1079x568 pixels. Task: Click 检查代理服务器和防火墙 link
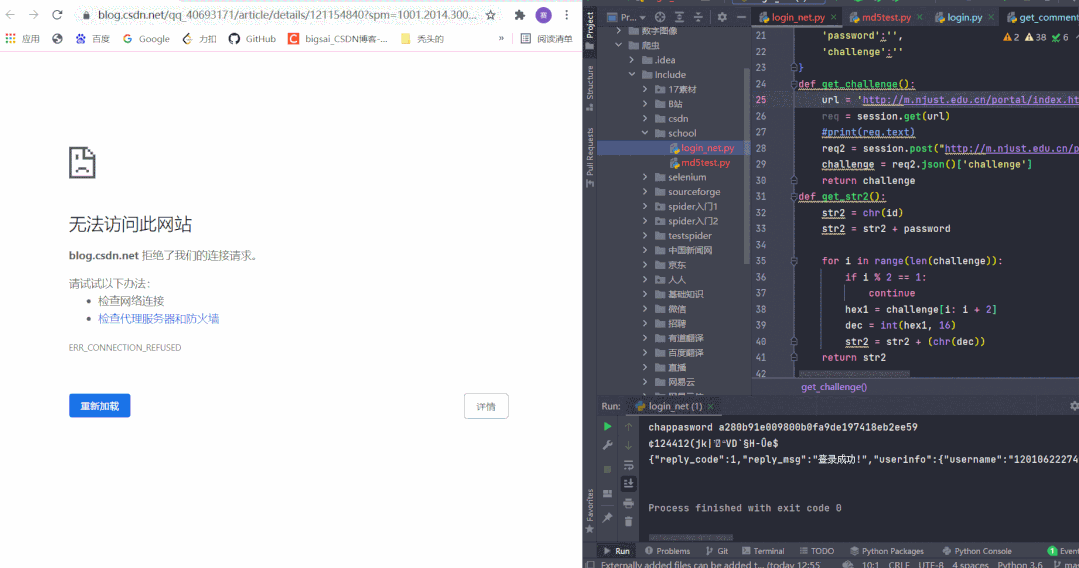coord(158,319)
